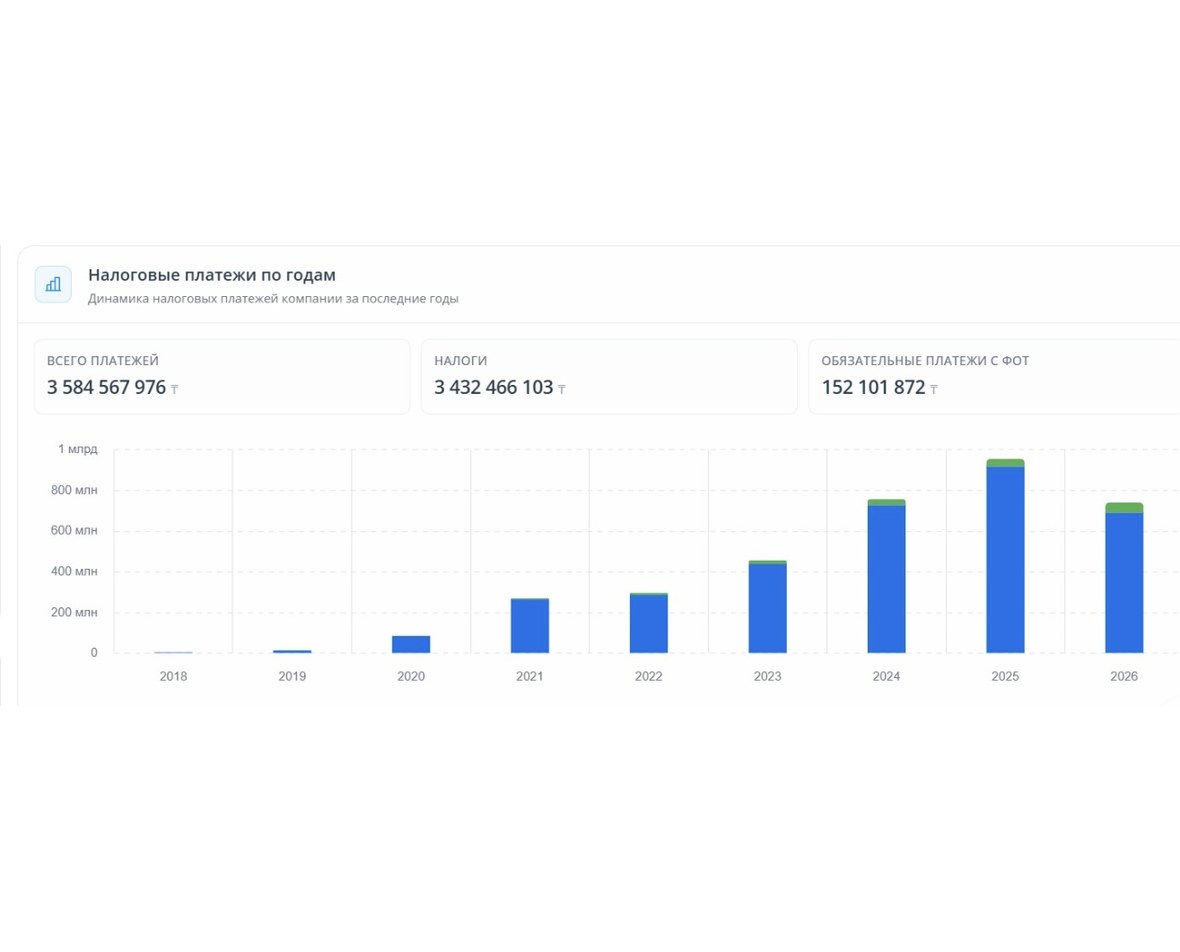Click the blue bar segment for 2023
This screenshot has height=952, width=1180.
(x=768, y=608)
